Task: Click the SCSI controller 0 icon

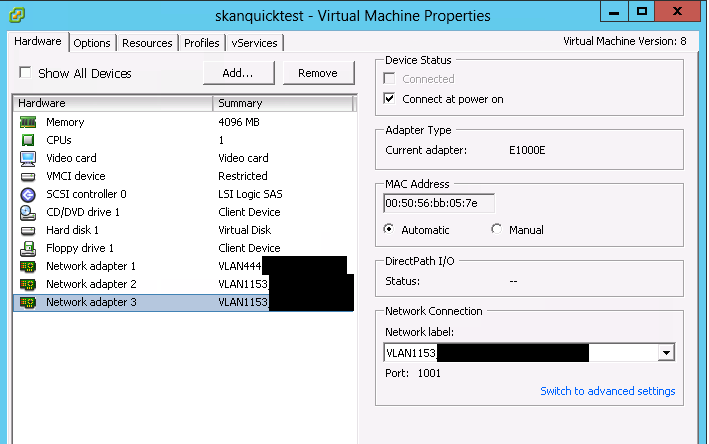Action: click(28, 194)
